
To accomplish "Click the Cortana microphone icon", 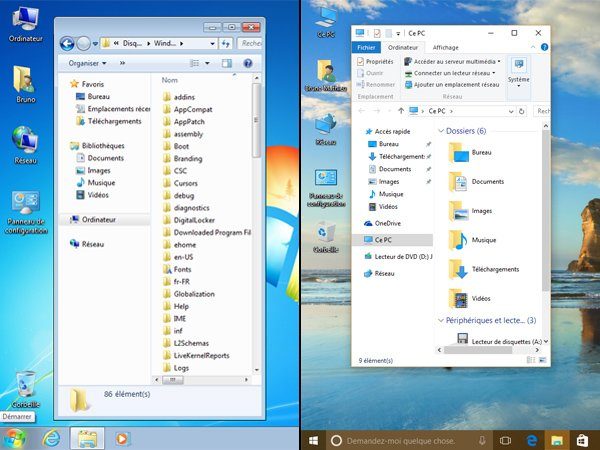I will pyautogui.click(x=482, y=441).
